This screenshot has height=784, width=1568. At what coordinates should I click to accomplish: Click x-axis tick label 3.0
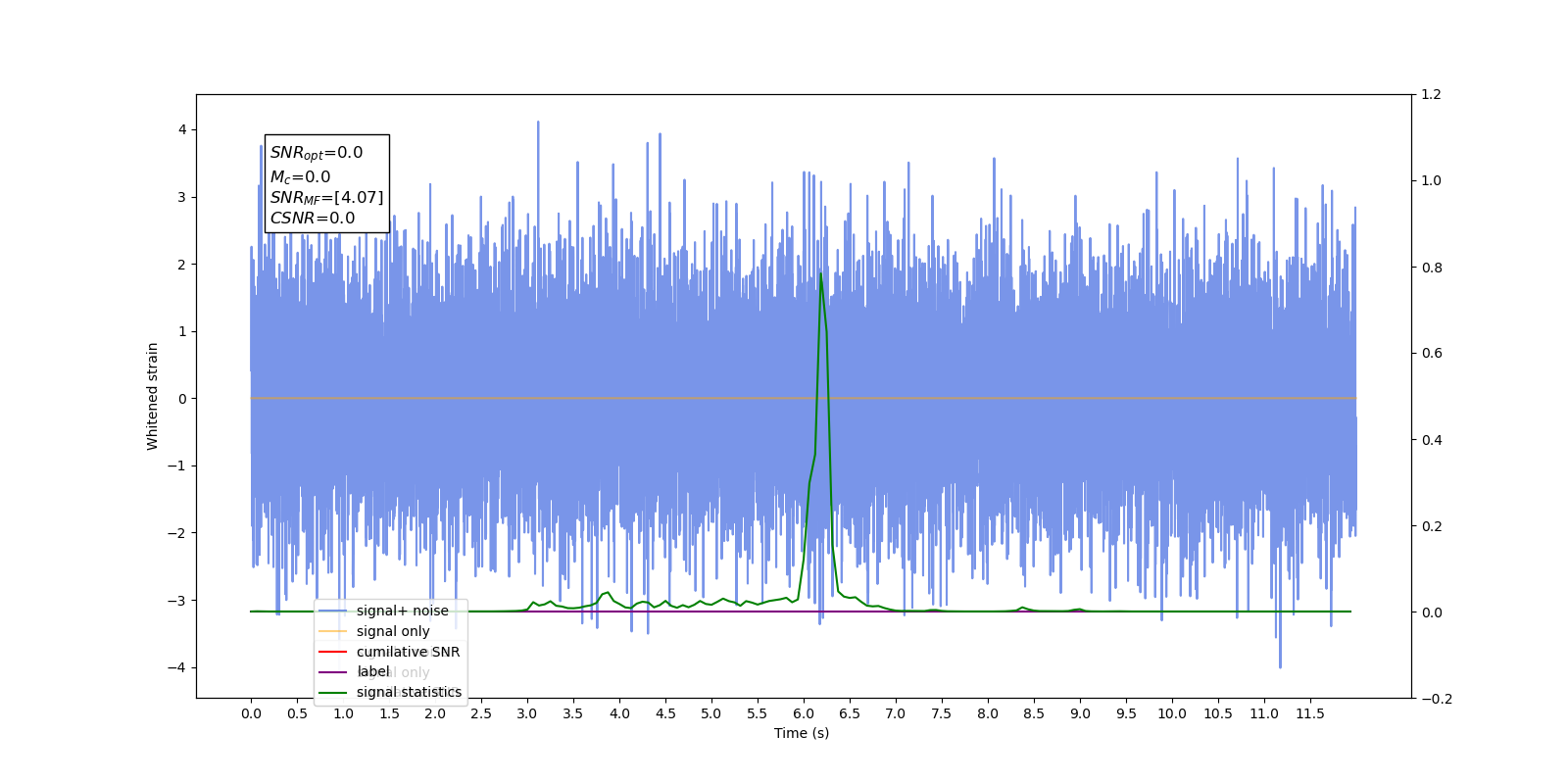(x=527, y=713)
